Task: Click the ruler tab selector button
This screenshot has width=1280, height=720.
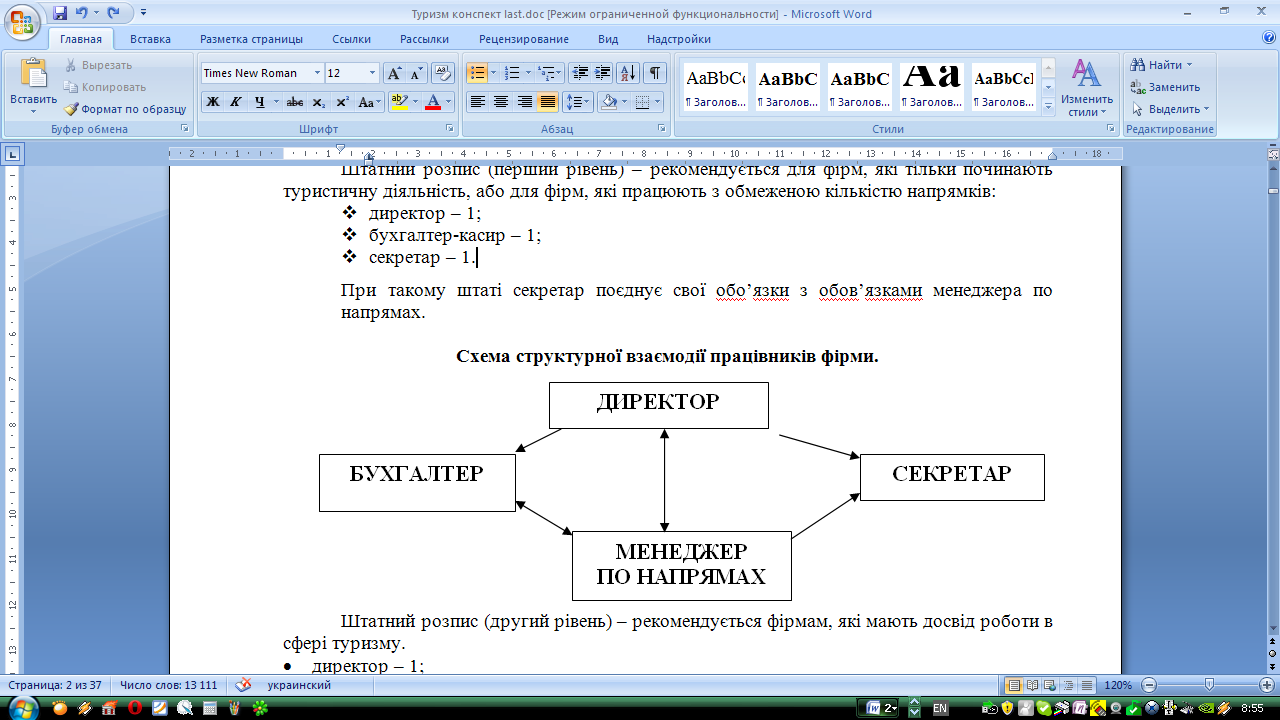Action: [x=13, y=154]
